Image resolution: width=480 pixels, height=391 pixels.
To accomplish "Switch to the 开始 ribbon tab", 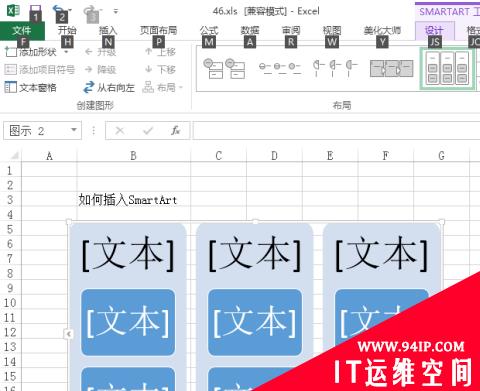I will click(x=67, y=30).
